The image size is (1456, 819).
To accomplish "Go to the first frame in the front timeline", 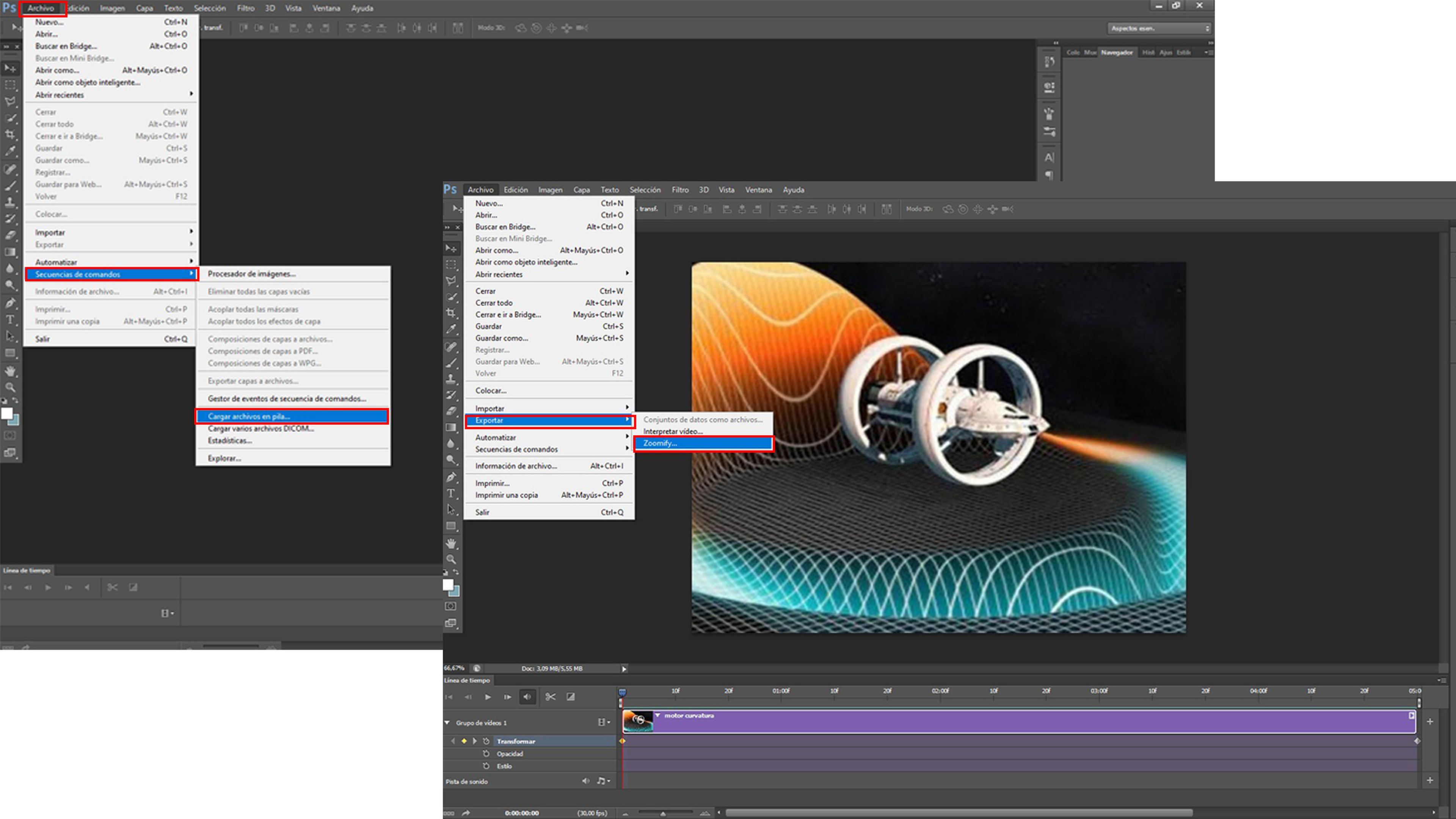I will pyautogui.click(x=449, y=697).
